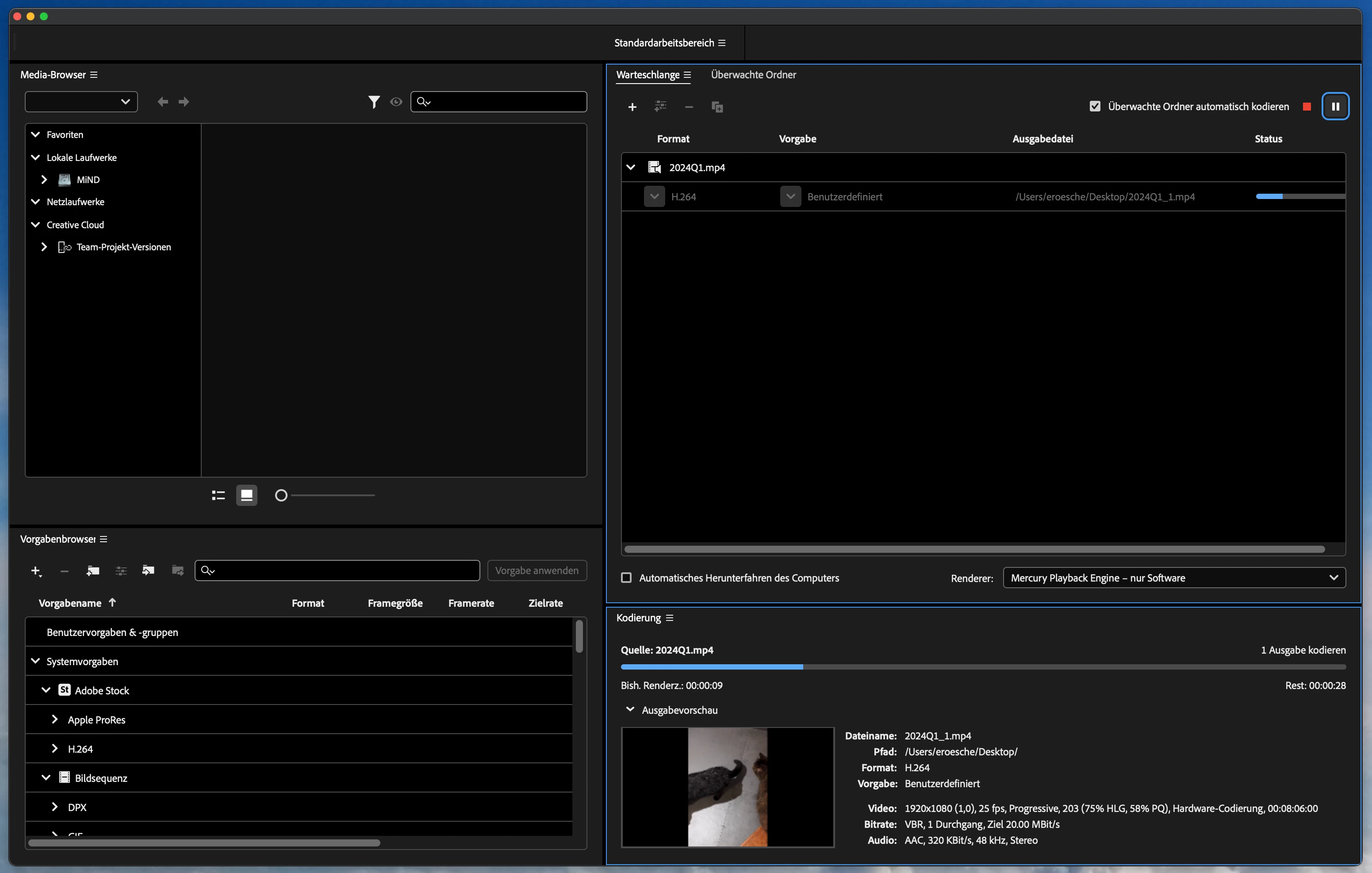
Task: Expand the MiND local drive
Action: pyautogui.click(x=44, y=180)
